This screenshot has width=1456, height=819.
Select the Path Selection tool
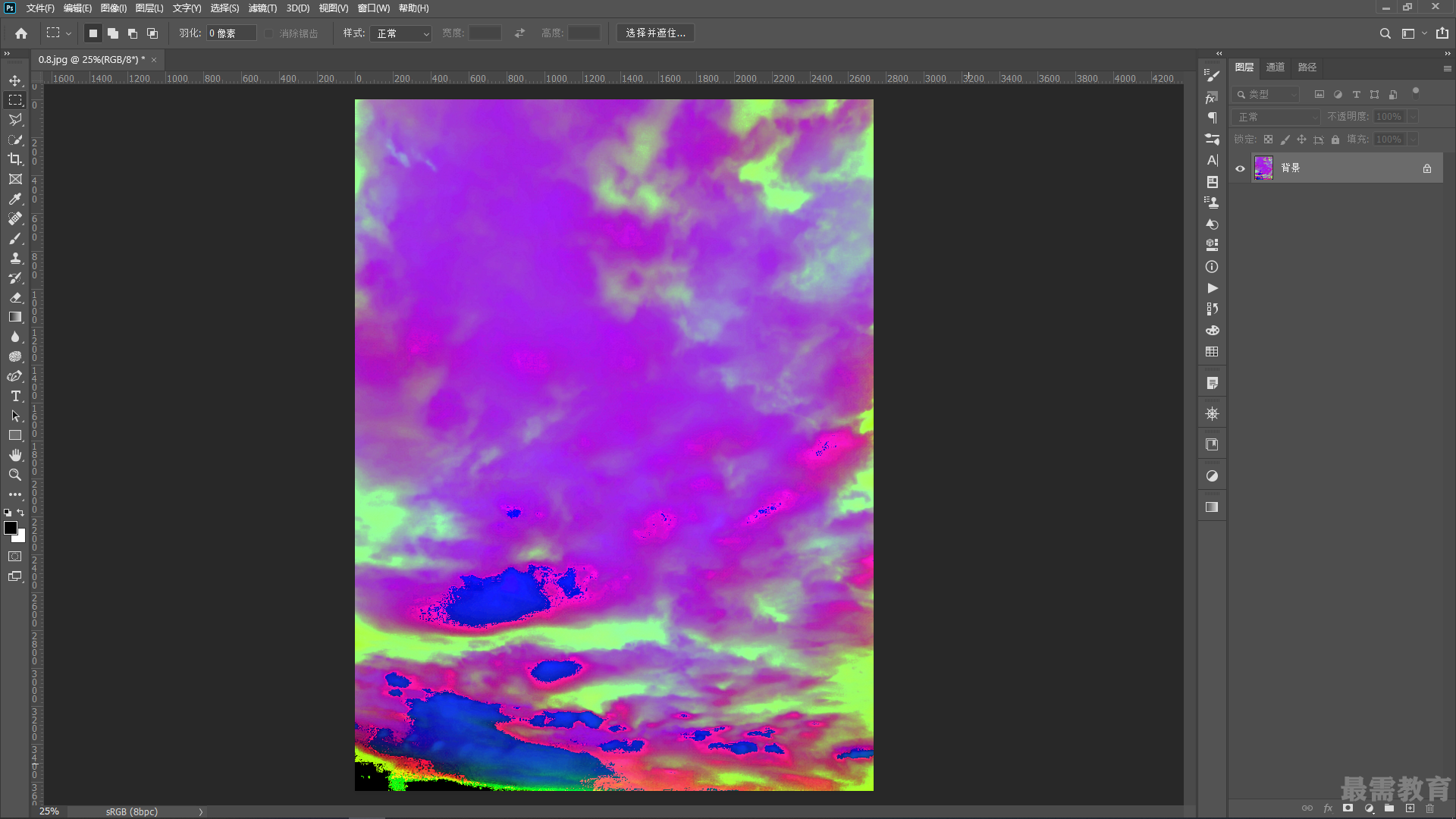(15, 416)
